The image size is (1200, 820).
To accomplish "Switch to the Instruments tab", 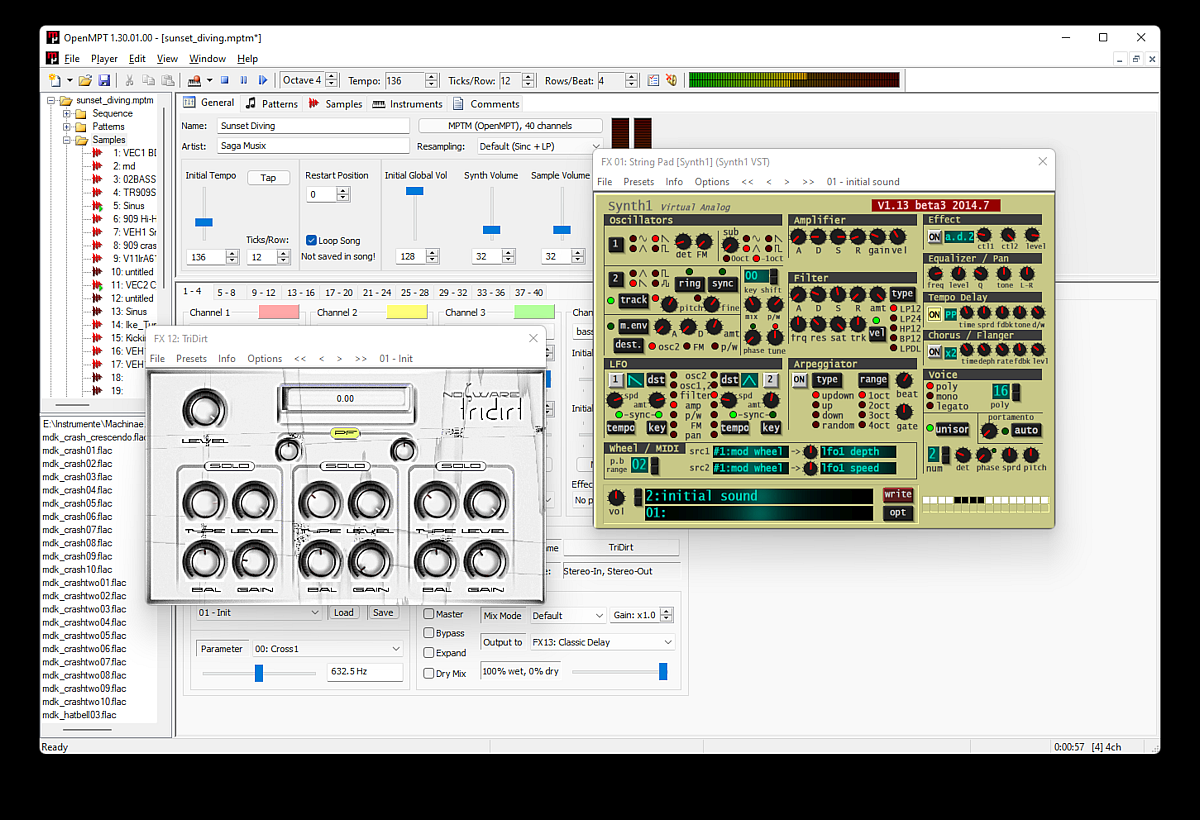I will tap(407, 103).
